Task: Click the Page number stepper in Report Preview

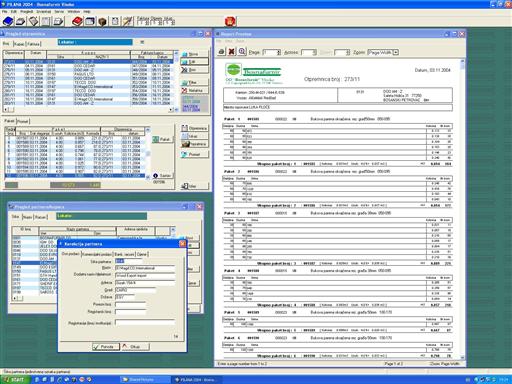Action: 279,52
